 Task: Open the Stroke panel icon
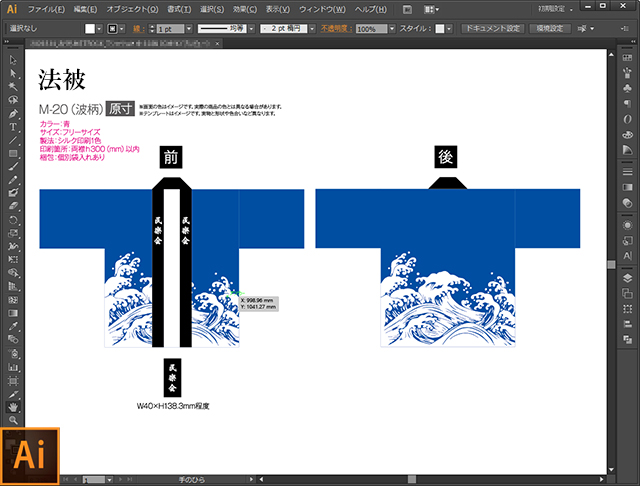[627, 172]
